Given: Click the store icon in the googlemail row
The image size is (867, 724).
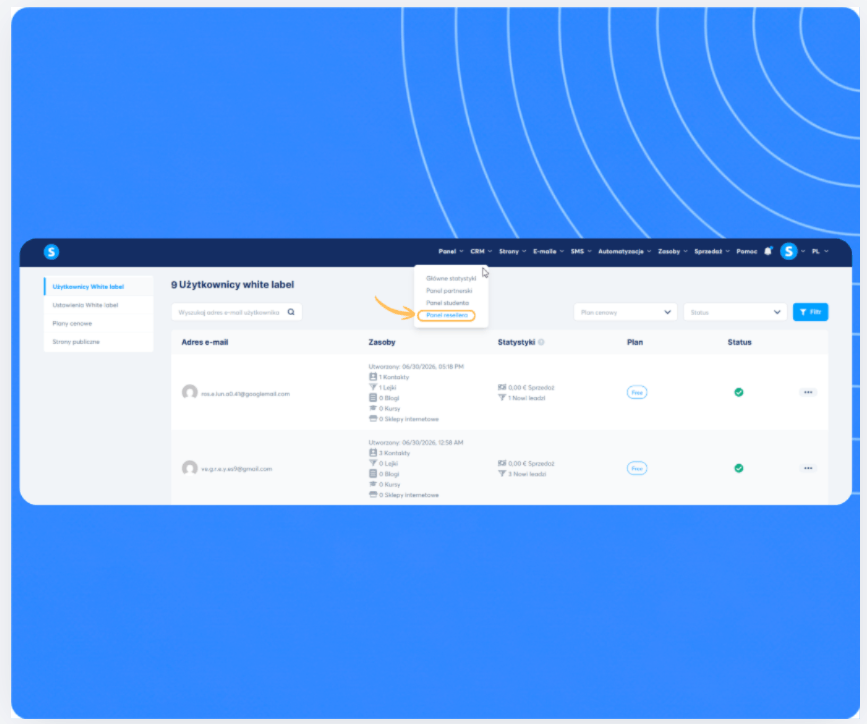Looking at the screenshot, I should [373, 419].
